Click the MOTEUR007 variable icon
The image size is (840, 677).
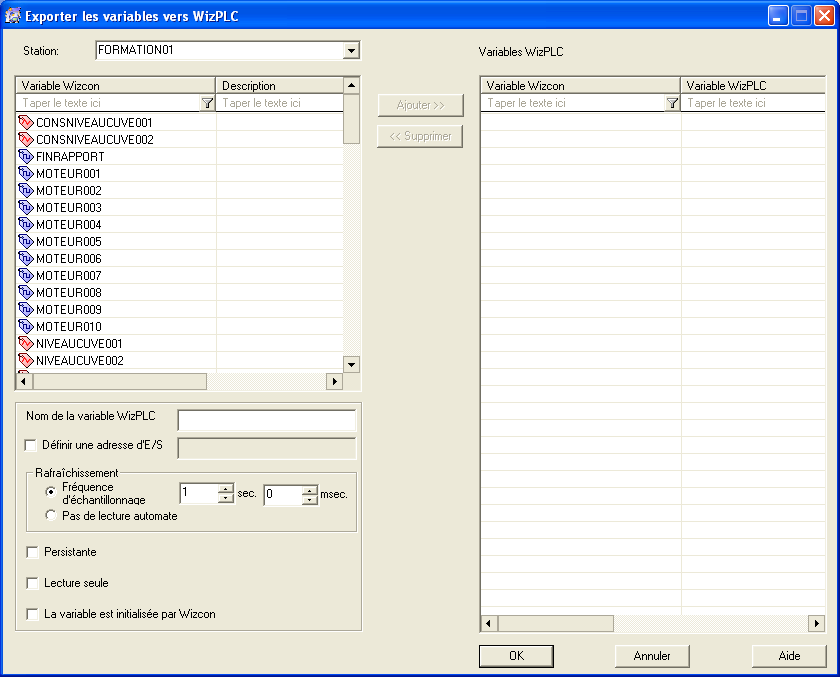(26, 275)
